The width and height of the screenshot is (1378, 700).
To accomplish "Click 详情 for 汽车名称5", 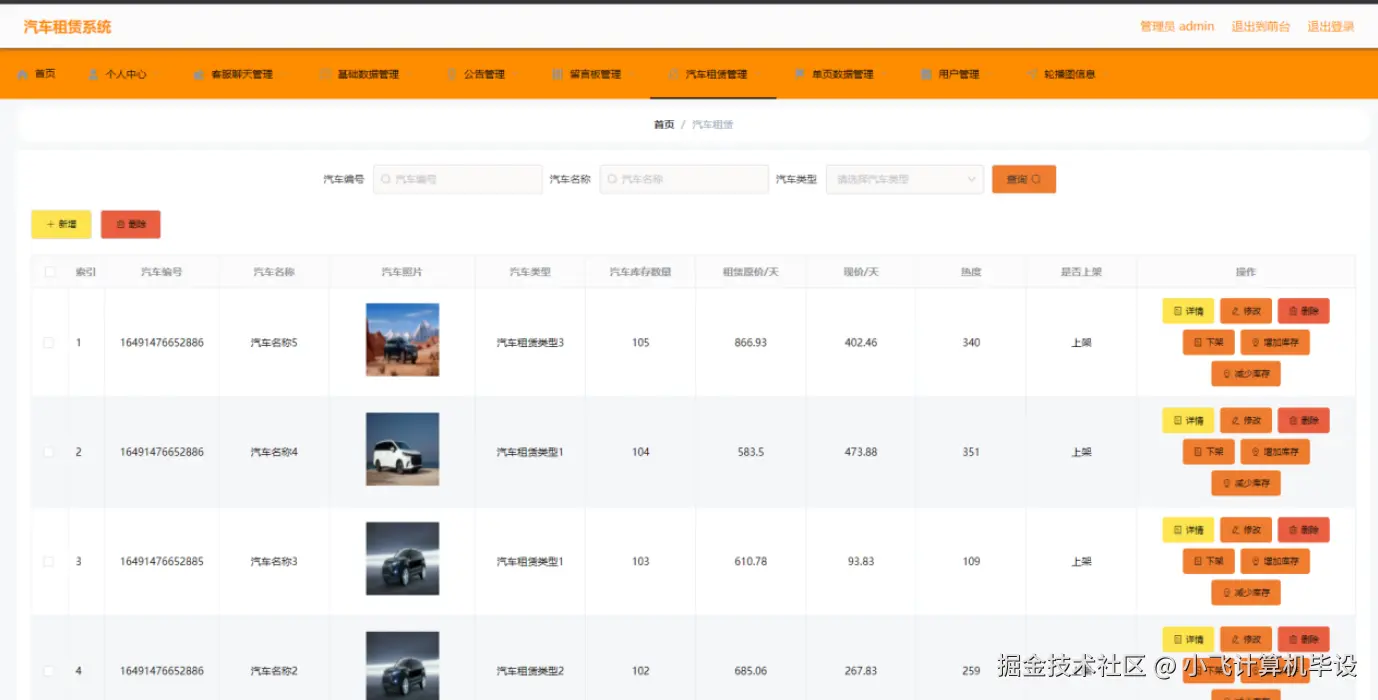I will click(1188, 311).
